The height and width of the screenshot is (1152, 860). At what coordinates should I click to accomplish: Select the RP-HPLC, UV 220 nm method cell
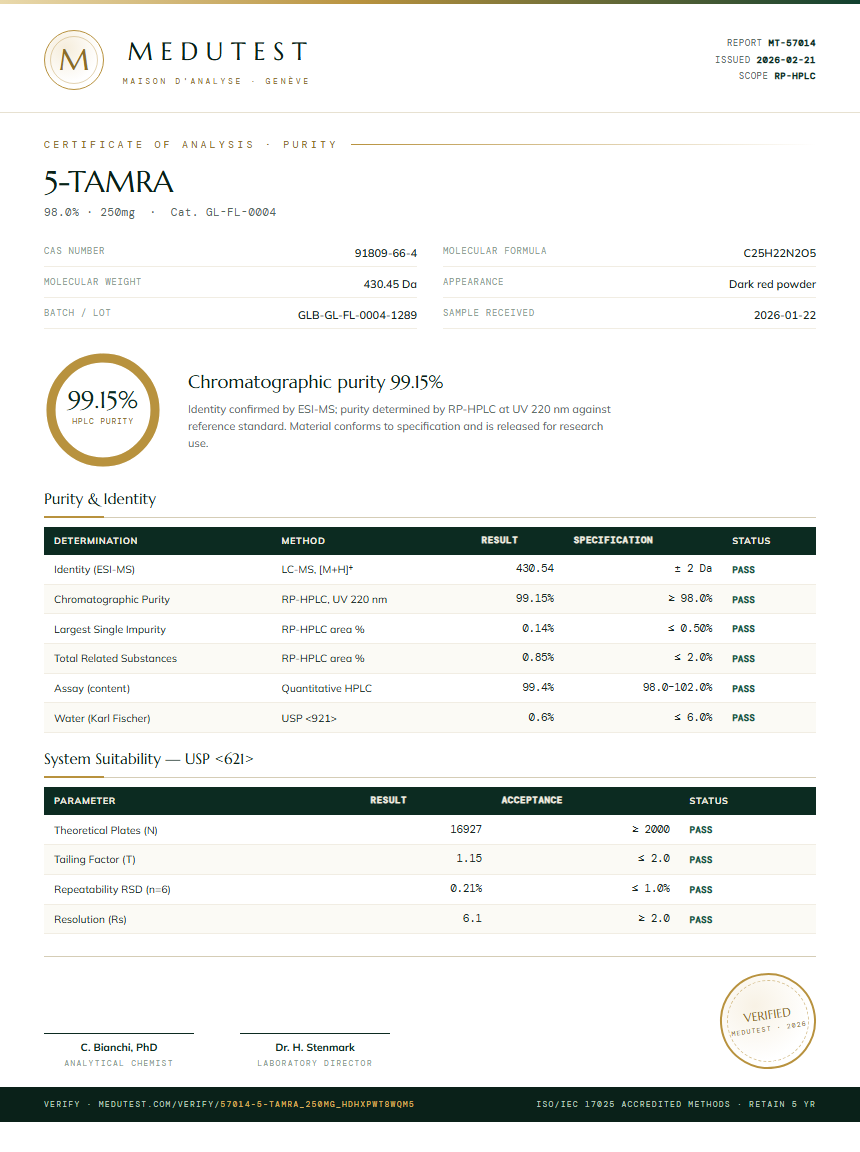point(334,600)
